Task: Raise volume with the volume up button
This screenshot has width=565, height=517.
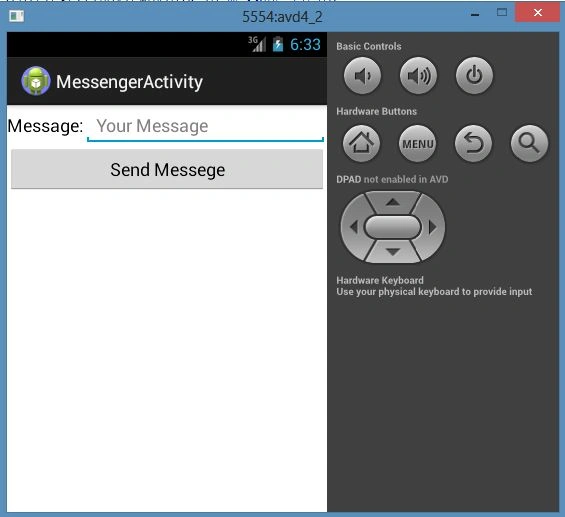Action: (418, 76)
